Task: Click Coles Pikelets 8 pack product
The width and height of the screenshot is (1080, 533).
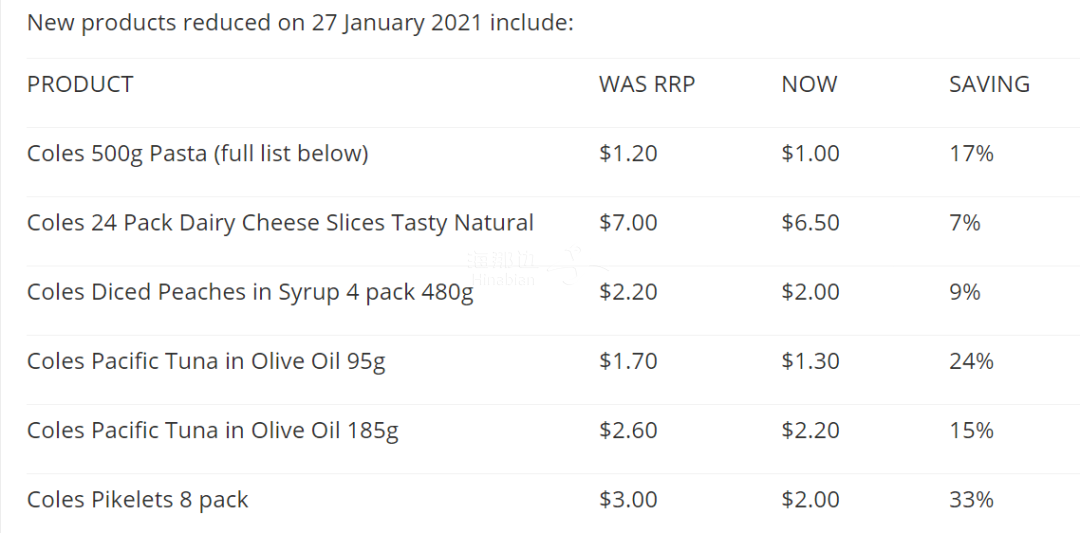Action: point(138,500)
